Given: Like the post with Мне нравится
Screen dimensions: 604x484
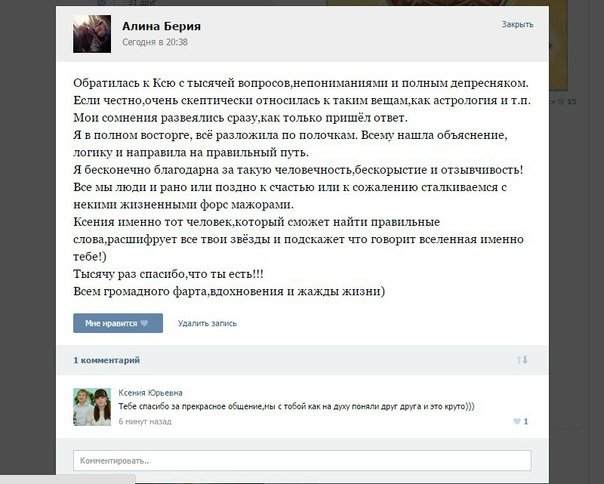Looking at the screenshot, I should (x=118, y=323).
